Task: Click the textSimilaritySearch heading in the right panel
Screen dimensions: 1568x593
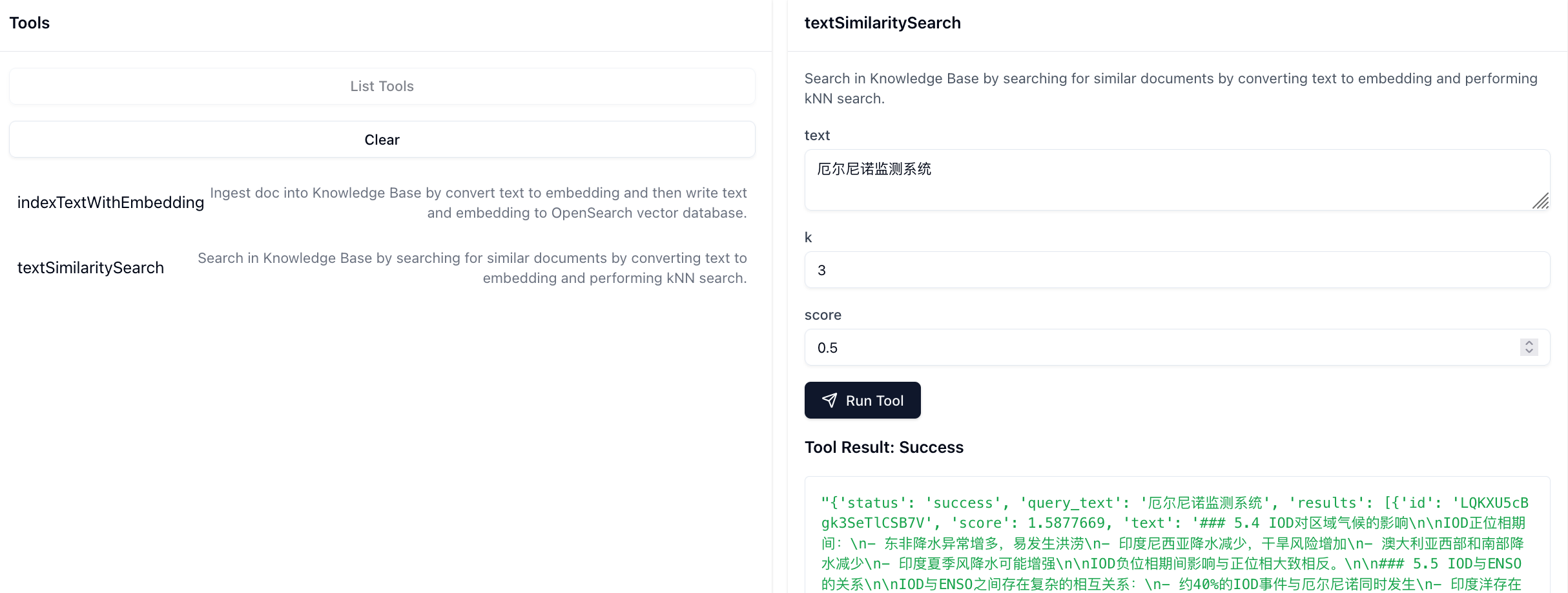Action: [x=882, y=23]
